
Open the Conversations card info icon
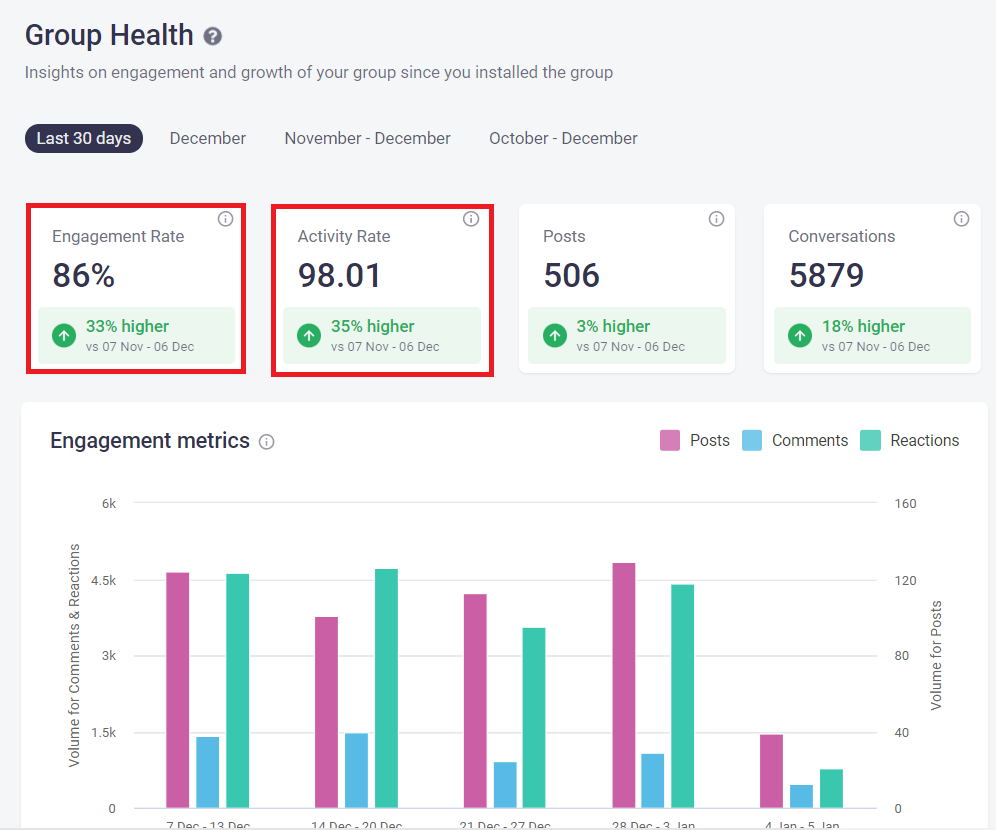961,219
